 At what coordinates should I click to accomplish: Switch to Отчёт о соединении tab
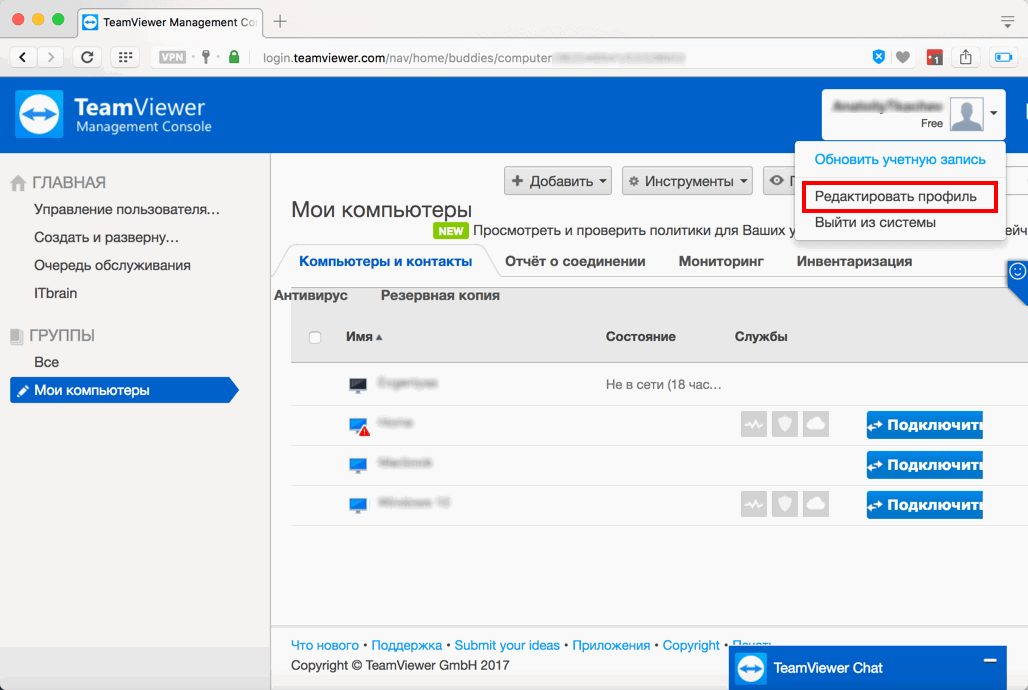[x=575, y=261]
